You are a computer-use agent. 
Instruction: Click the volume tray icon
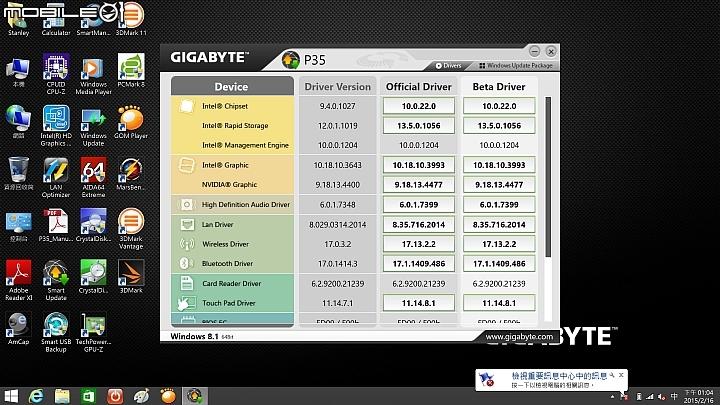pos(661,397)
